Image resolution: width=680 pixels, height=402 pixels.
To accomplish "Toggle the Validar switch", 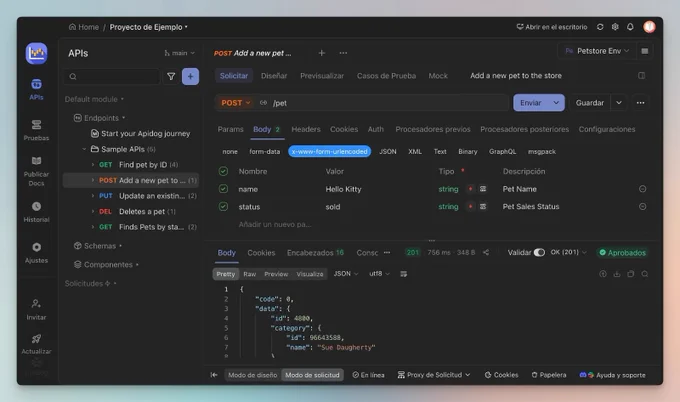I will (539, 252).
